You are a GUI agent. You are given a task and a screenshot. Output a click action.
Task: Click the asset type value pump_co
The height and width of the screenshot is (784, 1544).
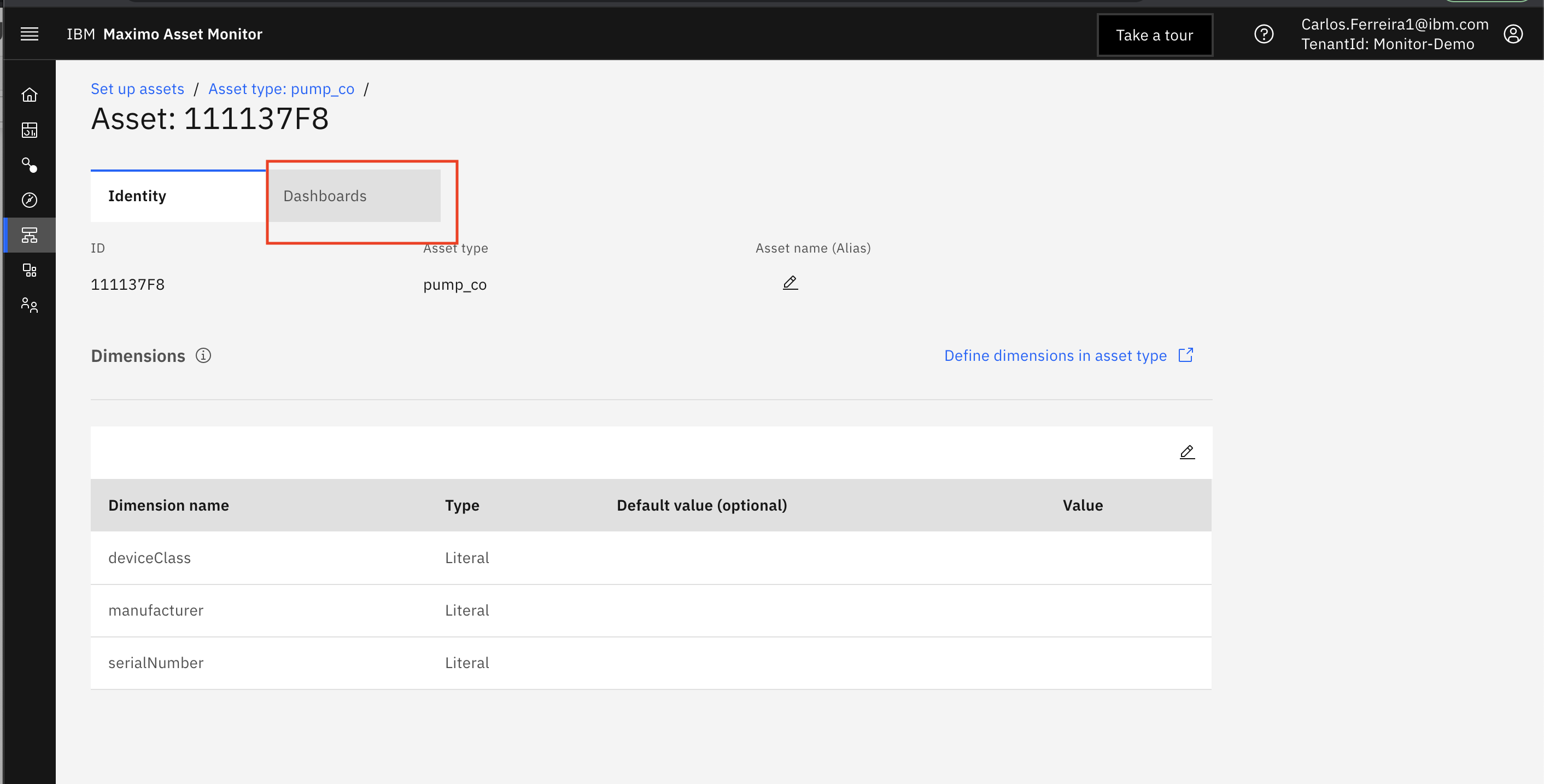click(455, 285)
